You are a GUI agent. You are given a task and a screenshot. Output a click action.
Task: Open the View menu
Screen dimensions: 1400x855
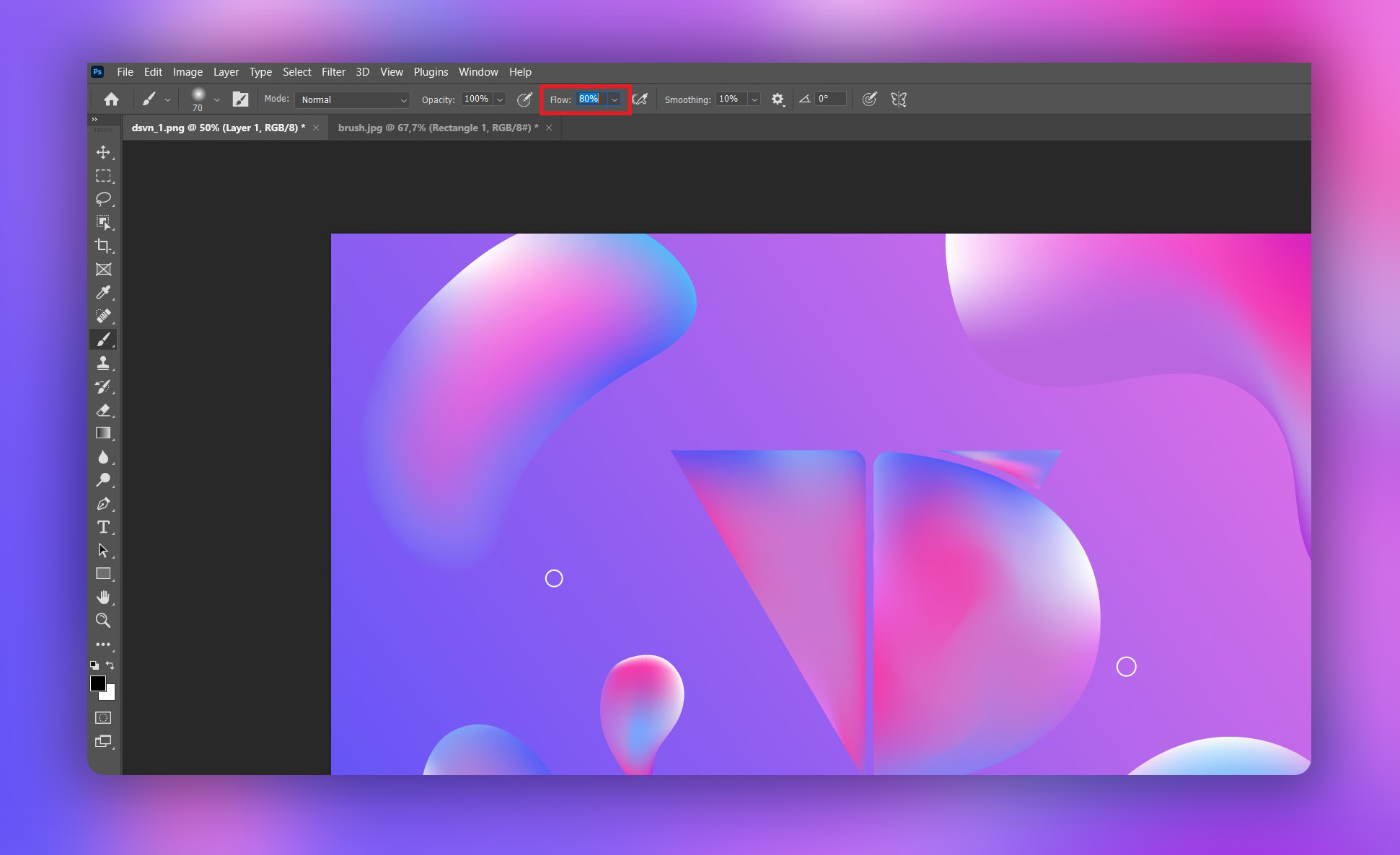pos(392,72)
